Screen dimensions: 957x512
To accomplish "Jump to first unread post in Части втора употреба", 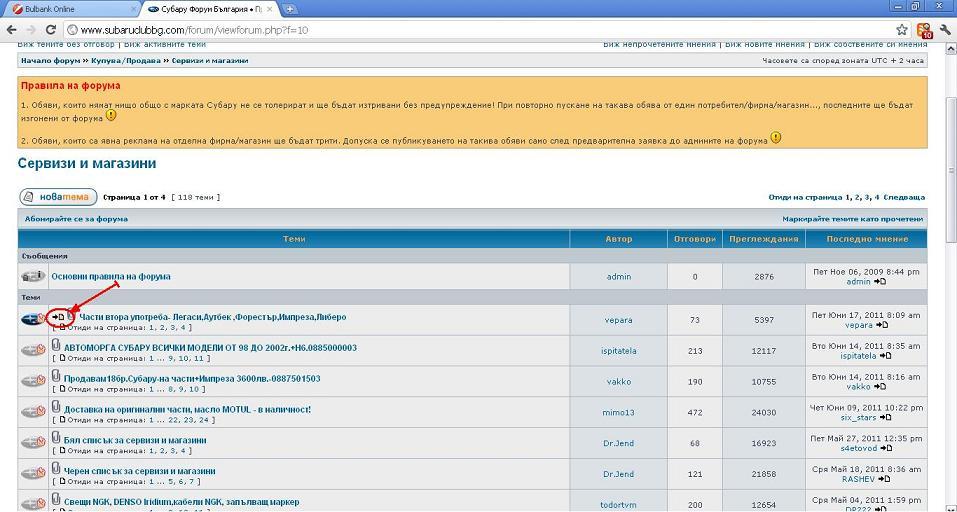I will click(59, 317).
